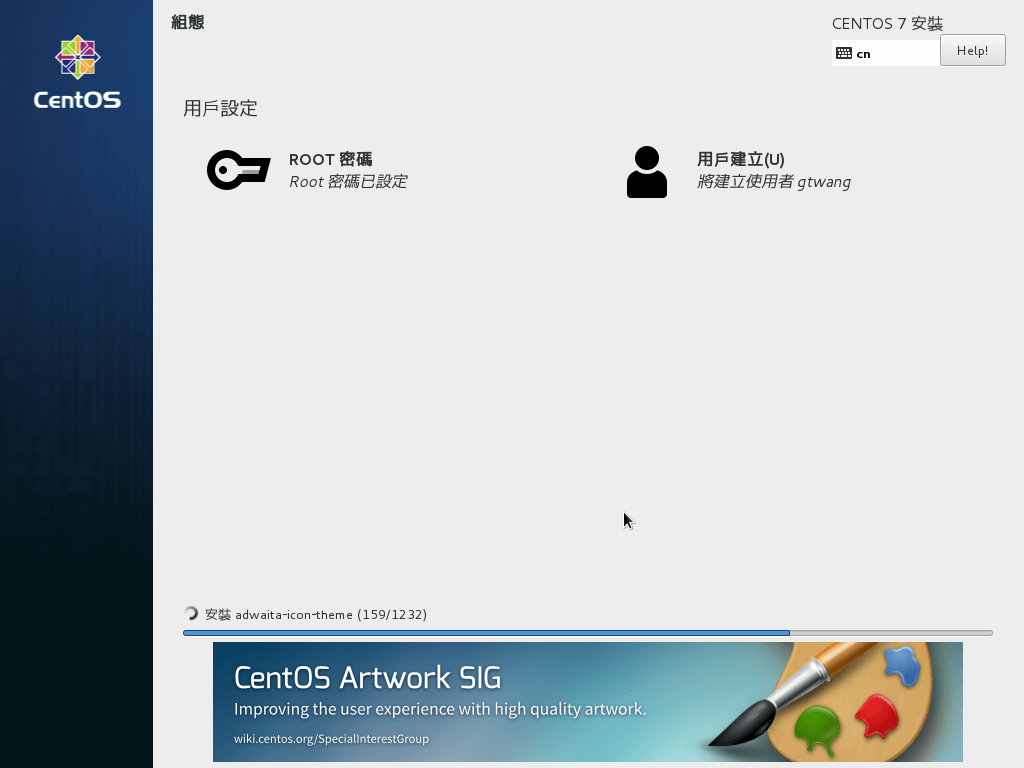Screen dimensions: 1024x768
Task: Click the wiki.centos.org/SpecialInterestGroup link text
Action: tap(331, 739)
